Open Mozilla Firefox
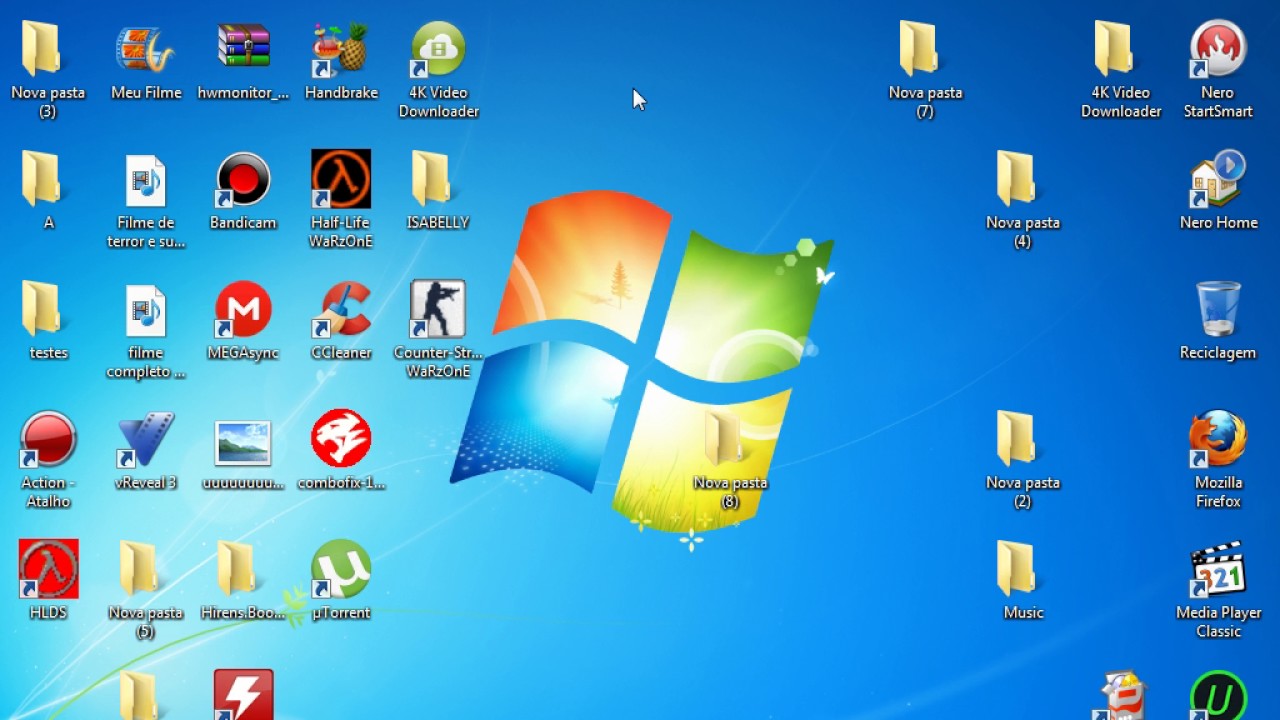 (x=1217, y=438)
